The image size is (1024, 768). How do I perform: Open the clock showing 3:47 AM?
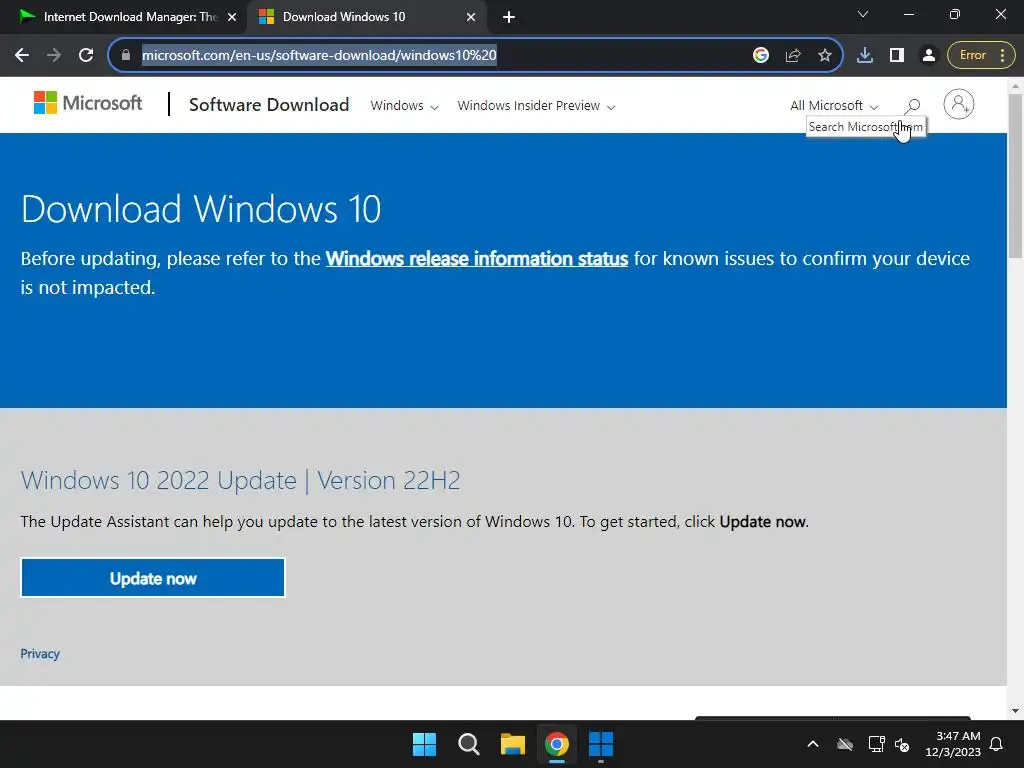953,744
